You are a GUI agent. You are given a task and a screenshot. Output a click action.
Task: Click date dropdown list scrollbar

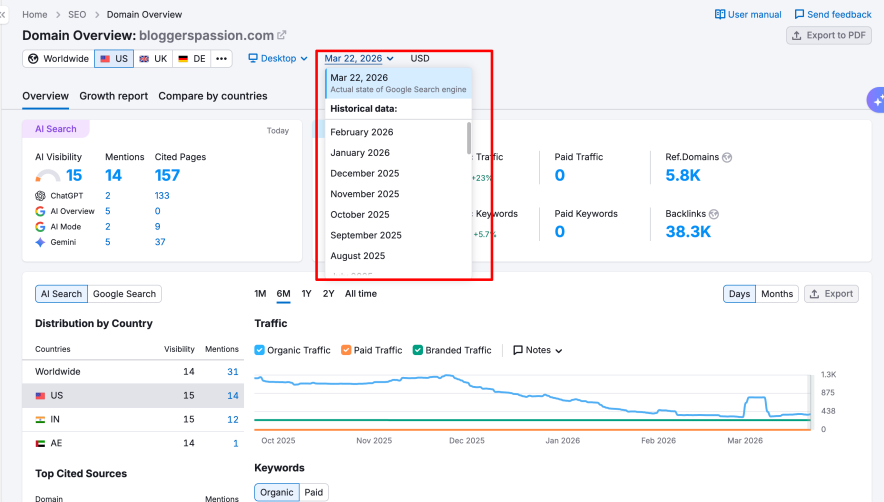[468, 138]
